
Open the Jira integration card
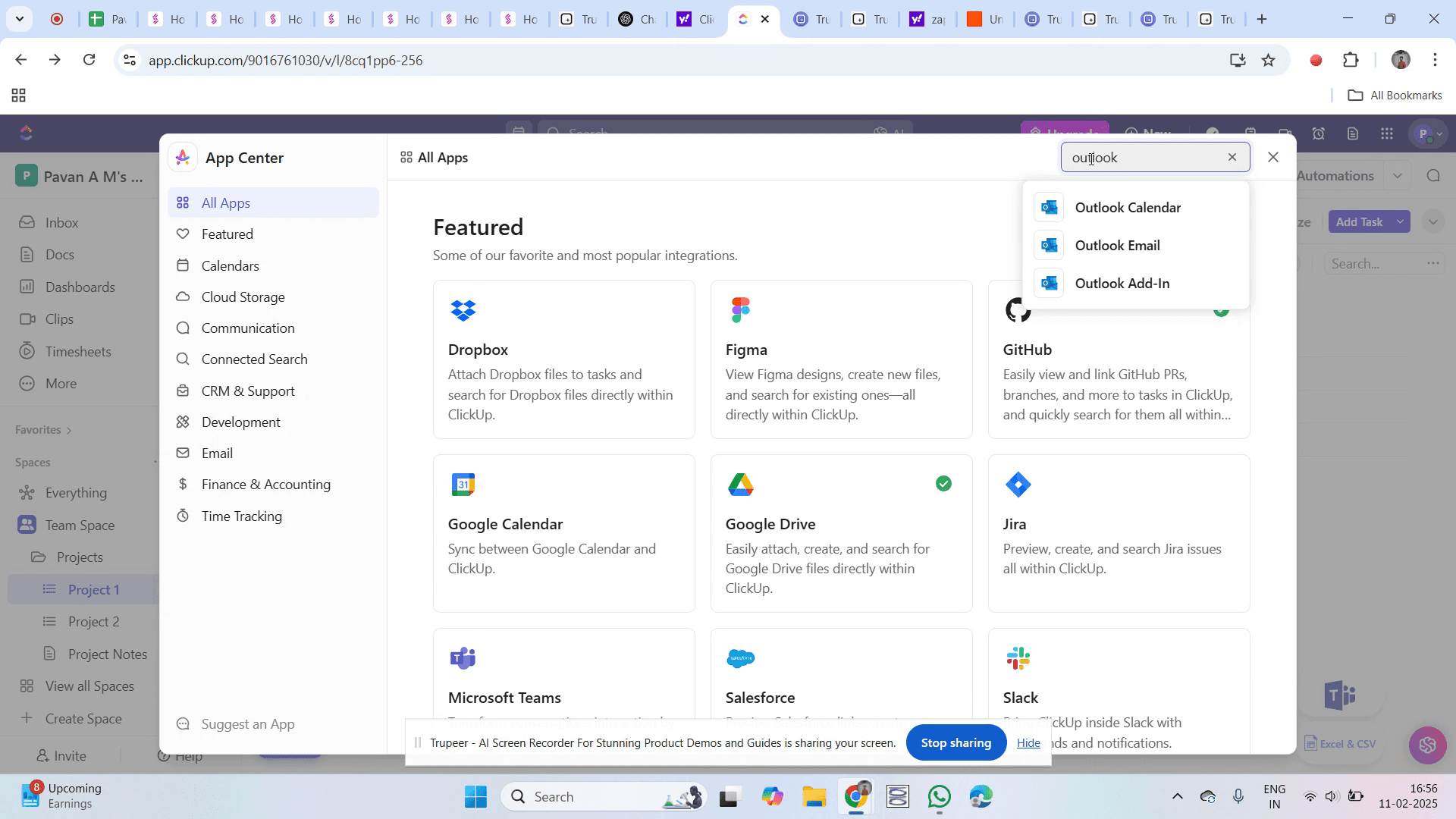[1119, 533]
